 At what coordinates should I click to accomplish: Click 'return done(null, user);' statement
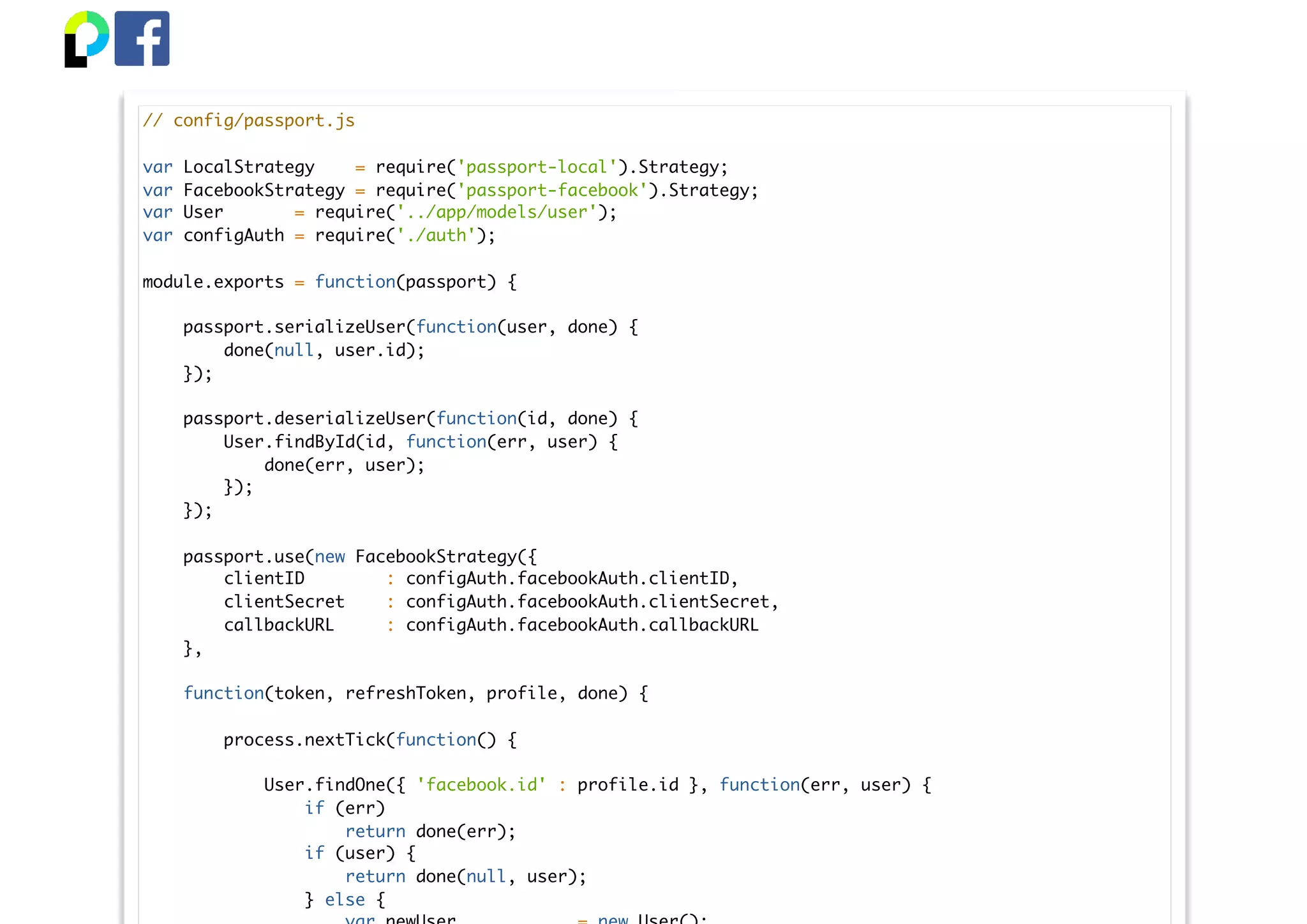[465, 877]
